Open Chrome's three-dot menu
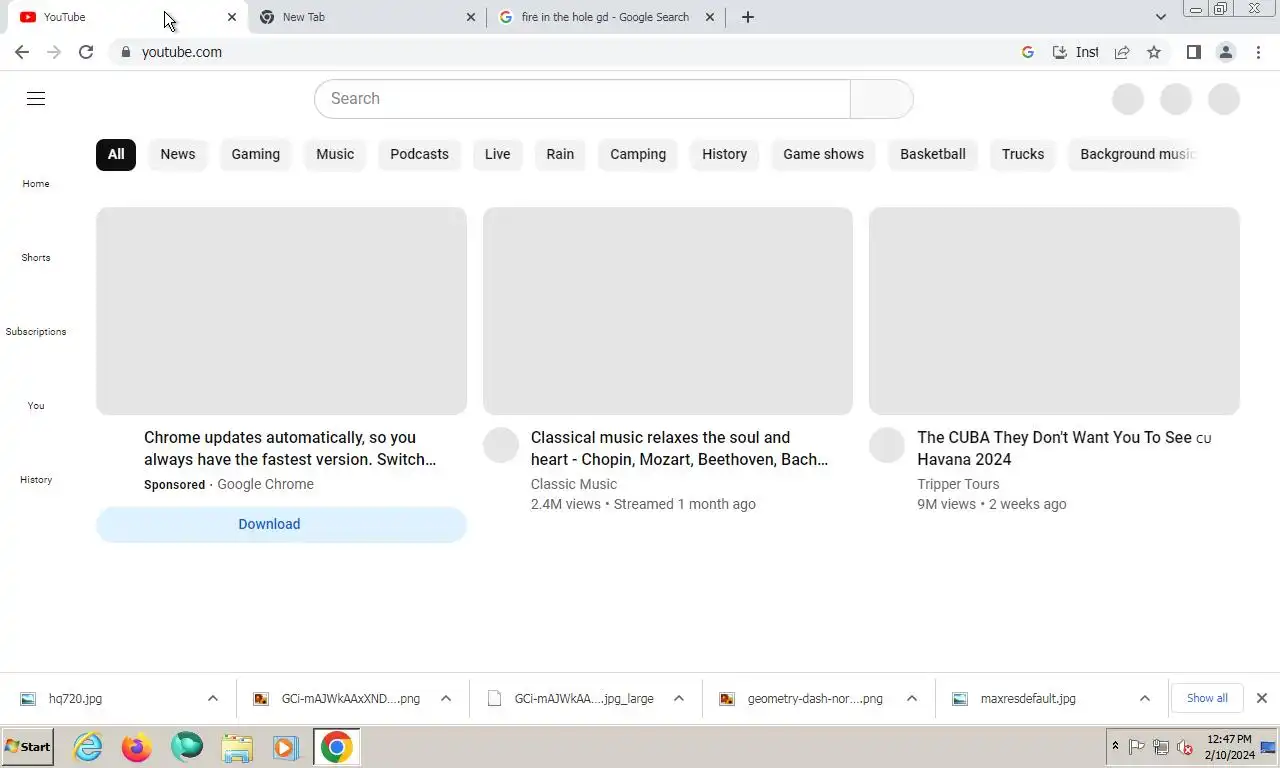Image resolution: width=1280 pixels, height=768 pixels. point(1258,52)
